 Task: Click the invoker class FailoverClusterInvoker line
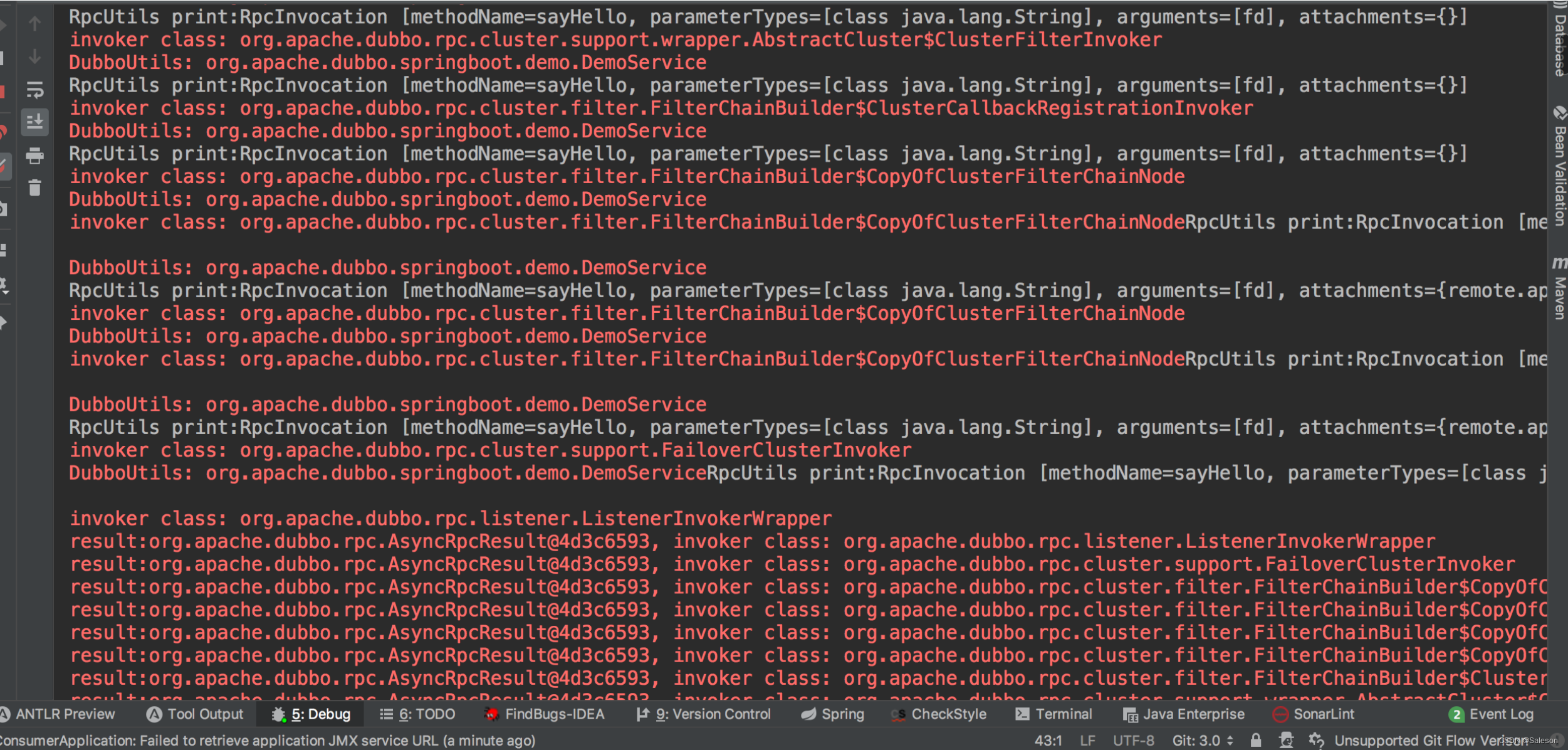tap(490, 450)
